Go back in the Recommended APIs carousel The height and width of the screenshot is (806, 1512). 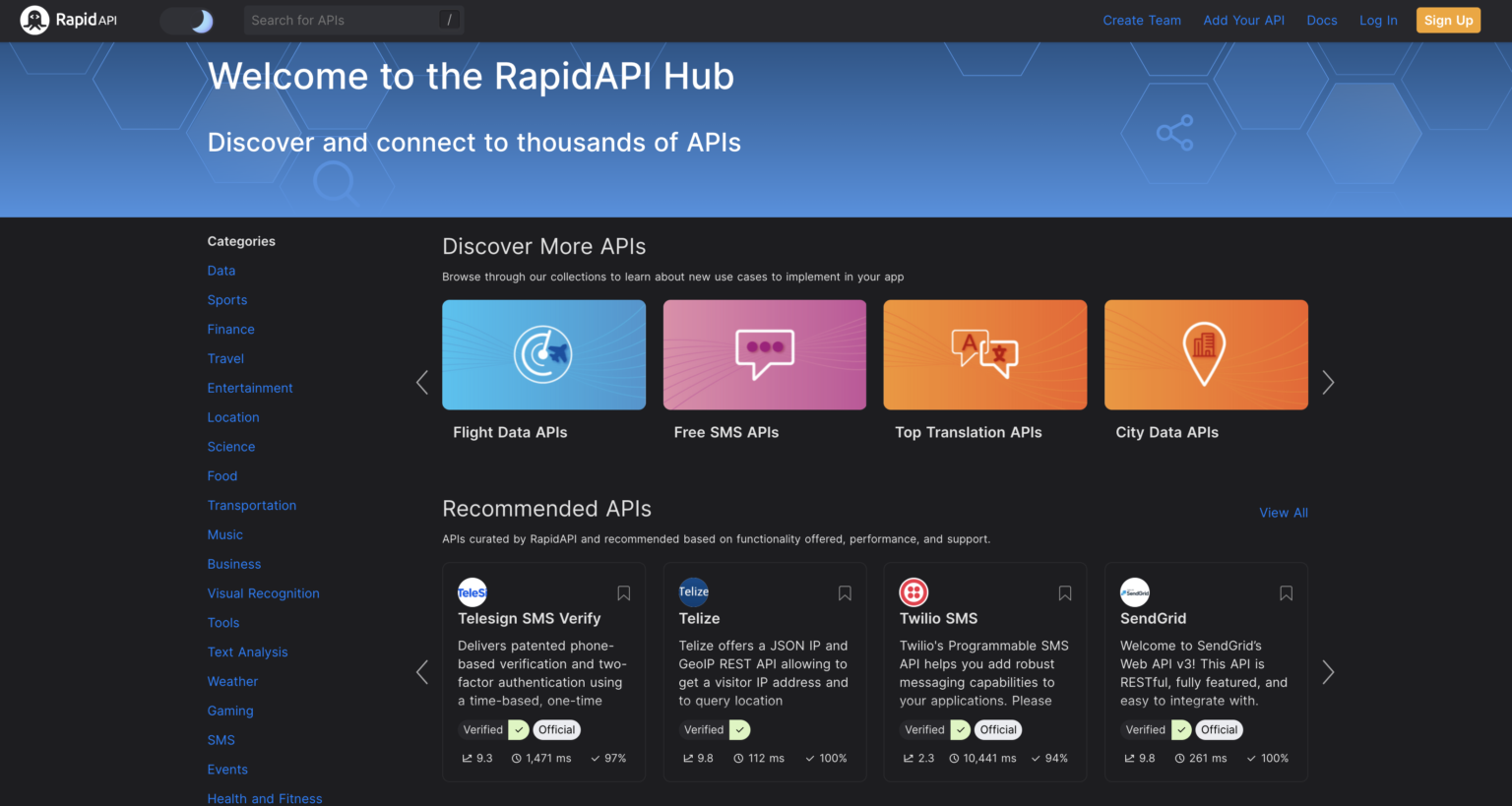422,671
